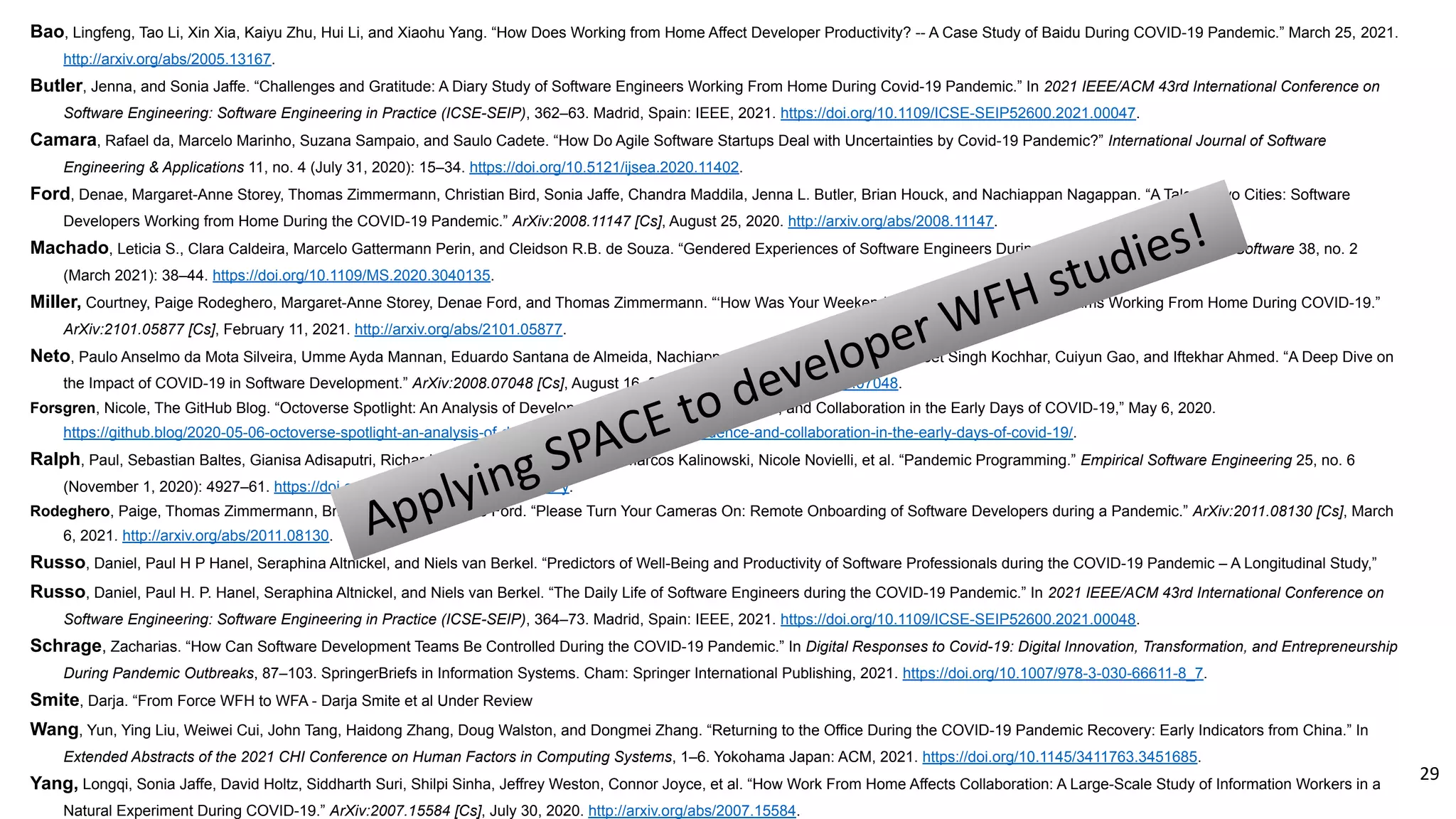Click the bold author name Rodeghero
The height and width of the screenshot is (819, 1456).
[x=70, y=511]
